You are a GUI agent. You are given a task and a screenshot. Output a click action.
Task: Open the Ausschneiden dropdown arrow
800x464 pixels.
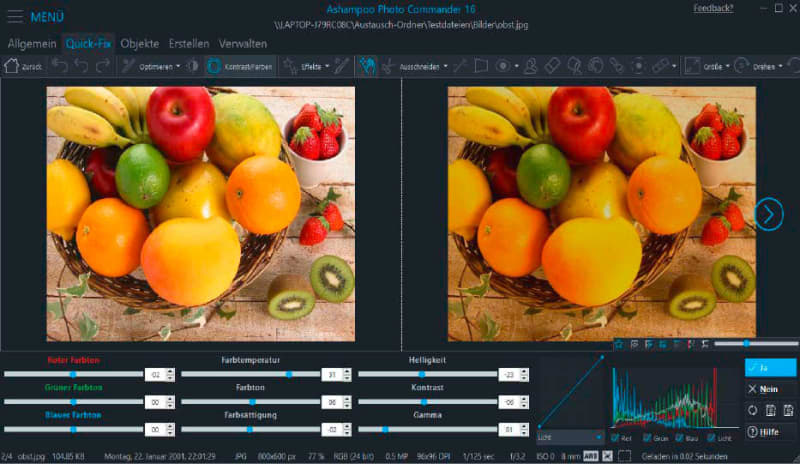pos(445,66)
